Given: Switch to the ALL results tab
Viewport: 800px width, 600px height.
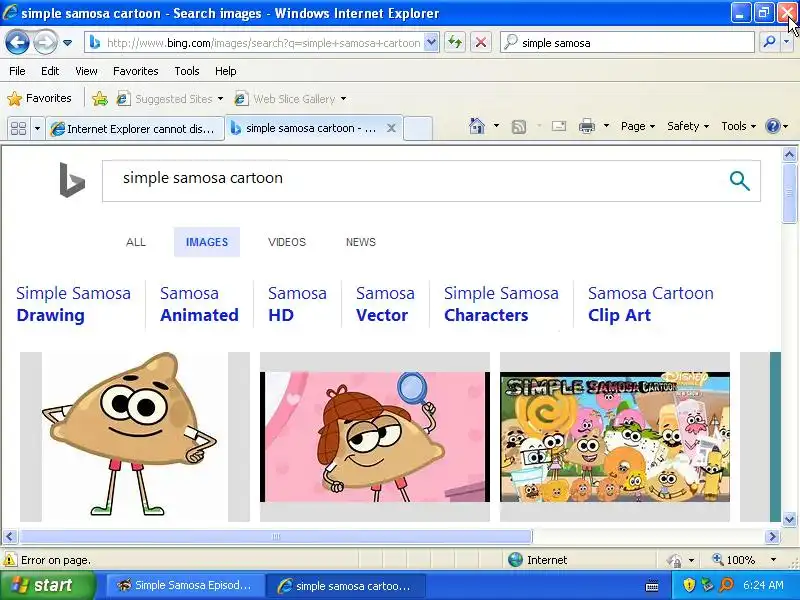Looking at the screenshot, I should [x=136, y=242].
